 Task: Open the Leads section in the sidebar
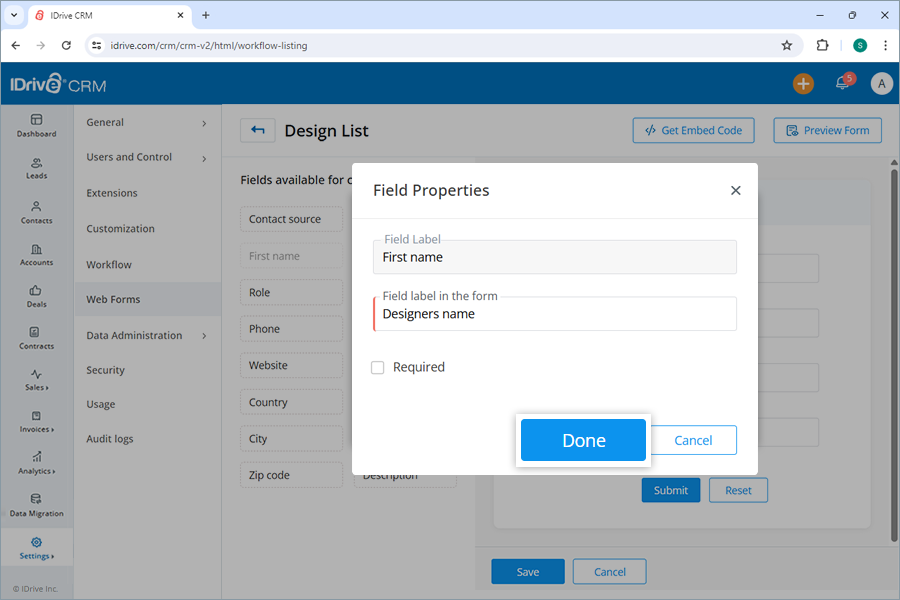click(36, 168)
